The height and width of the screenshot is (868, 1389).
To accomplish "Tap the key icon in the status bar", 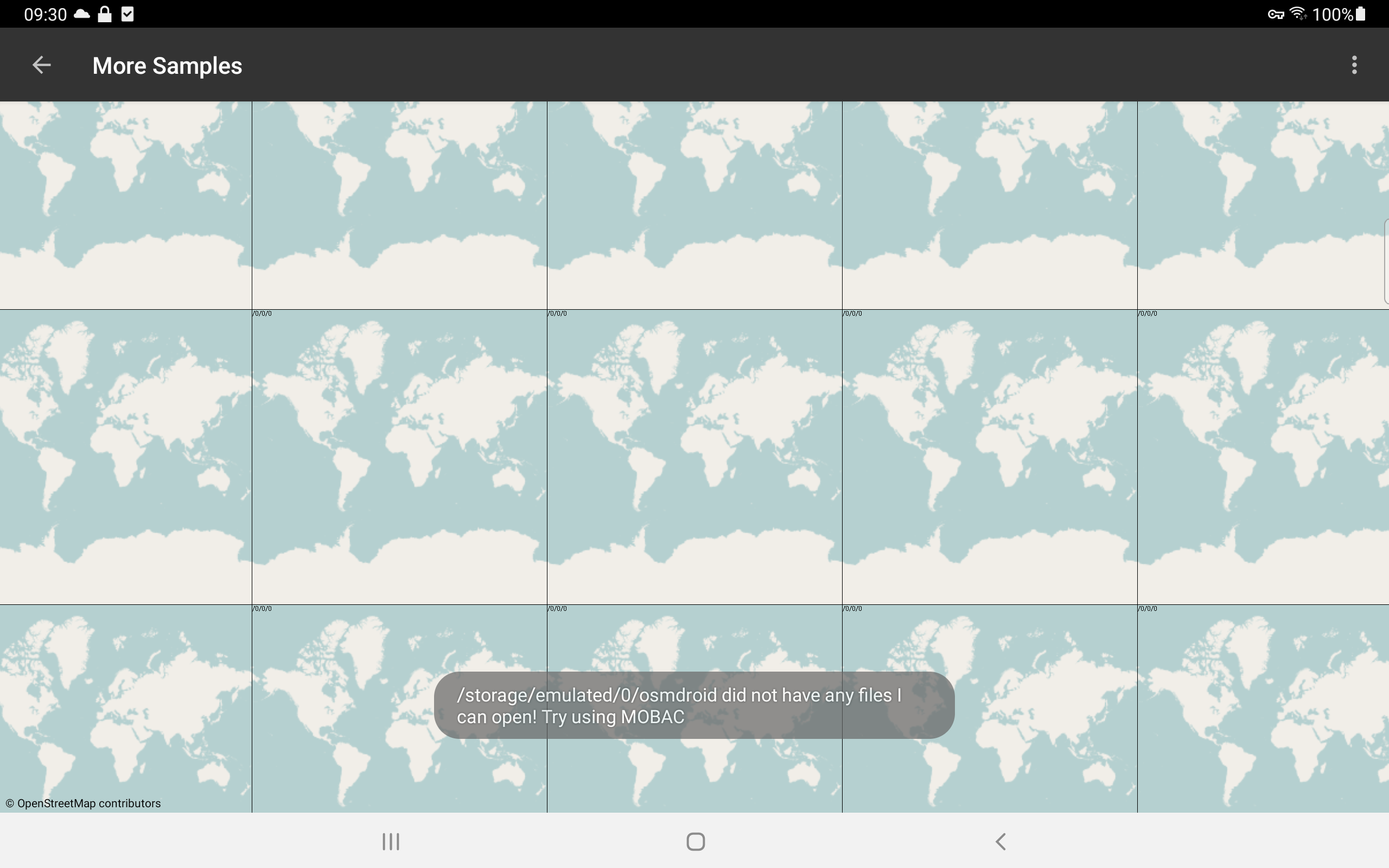I will pyautogui.click(x=1276, y=14).
